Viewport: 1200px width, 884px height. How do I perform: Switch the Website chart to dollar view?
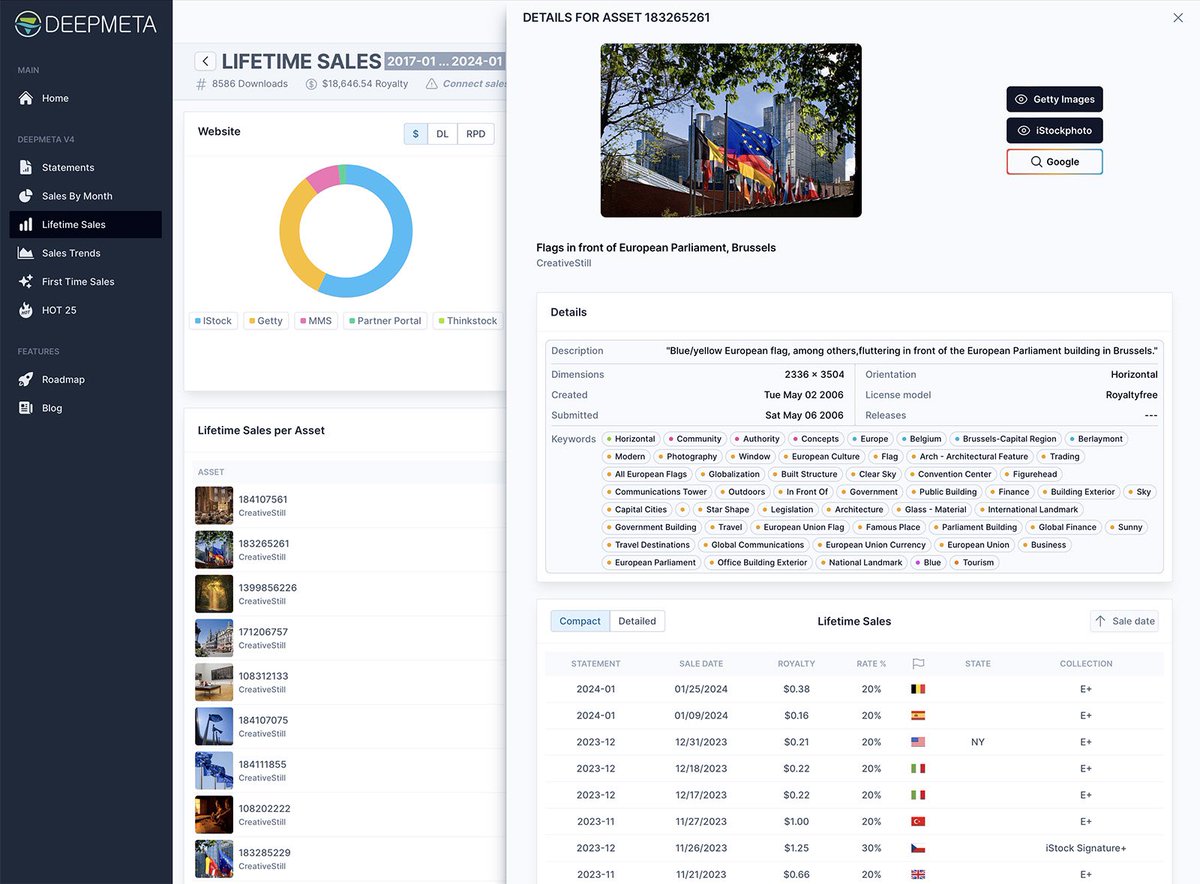tap(415, 132)
